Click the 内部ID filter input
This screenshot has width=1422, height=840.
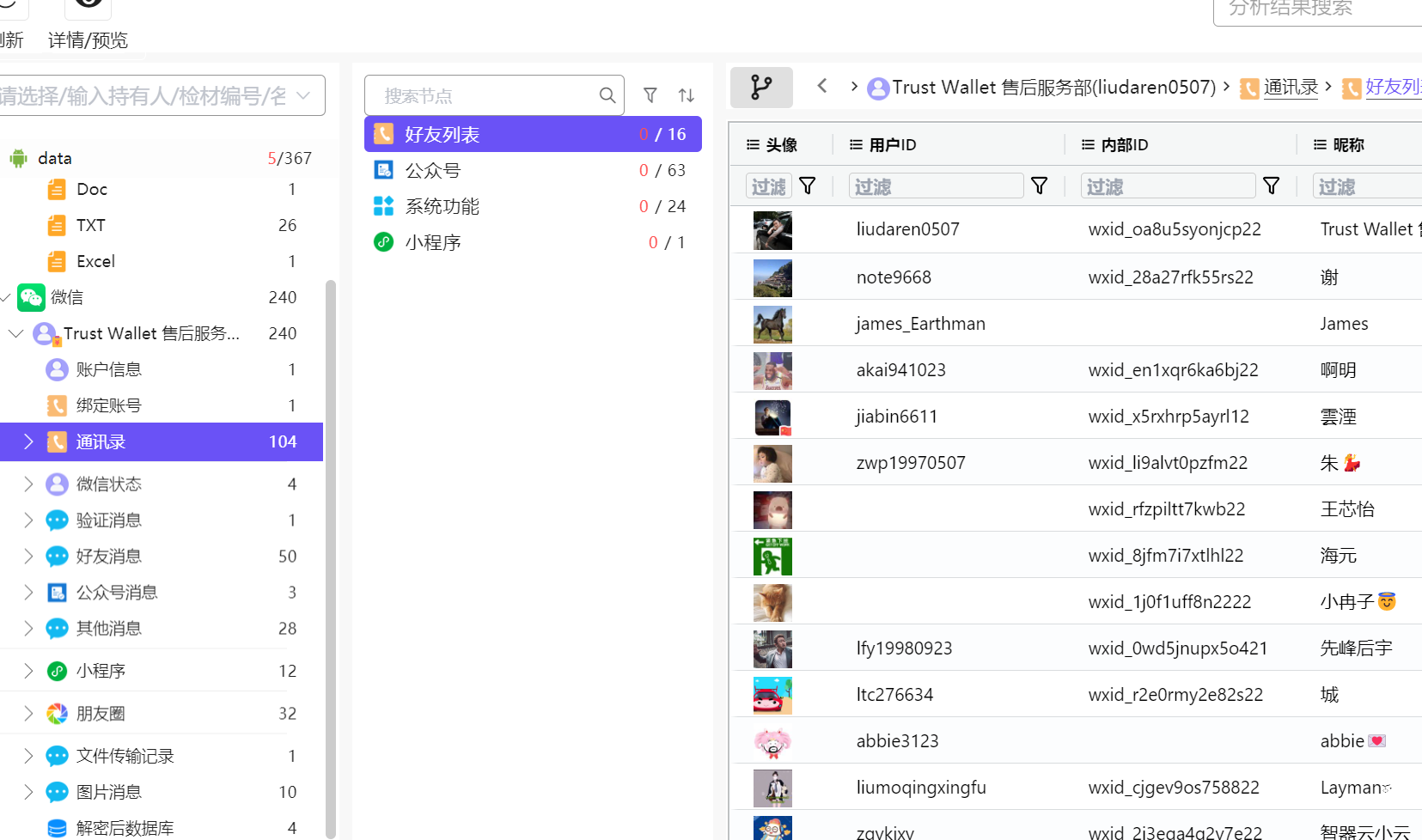pyautogui.click(x=1169, y=186)
